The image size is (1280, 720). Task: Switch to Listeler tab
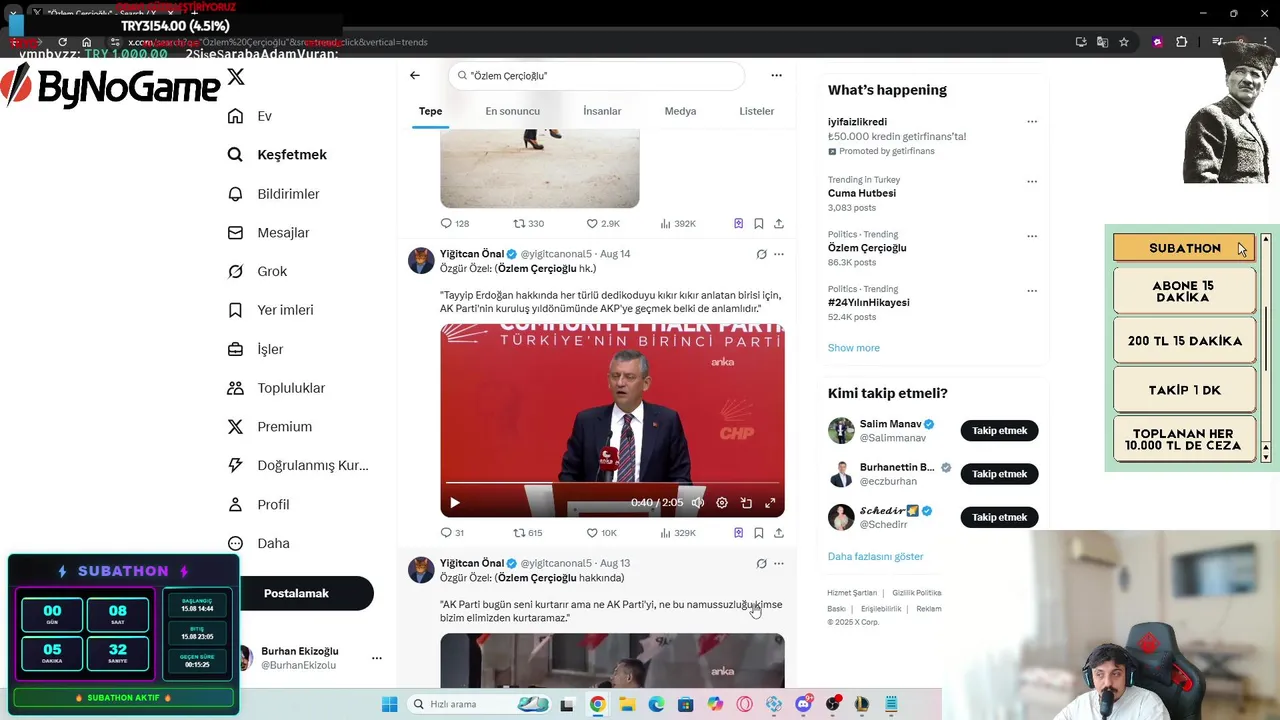tap(757, 111)
